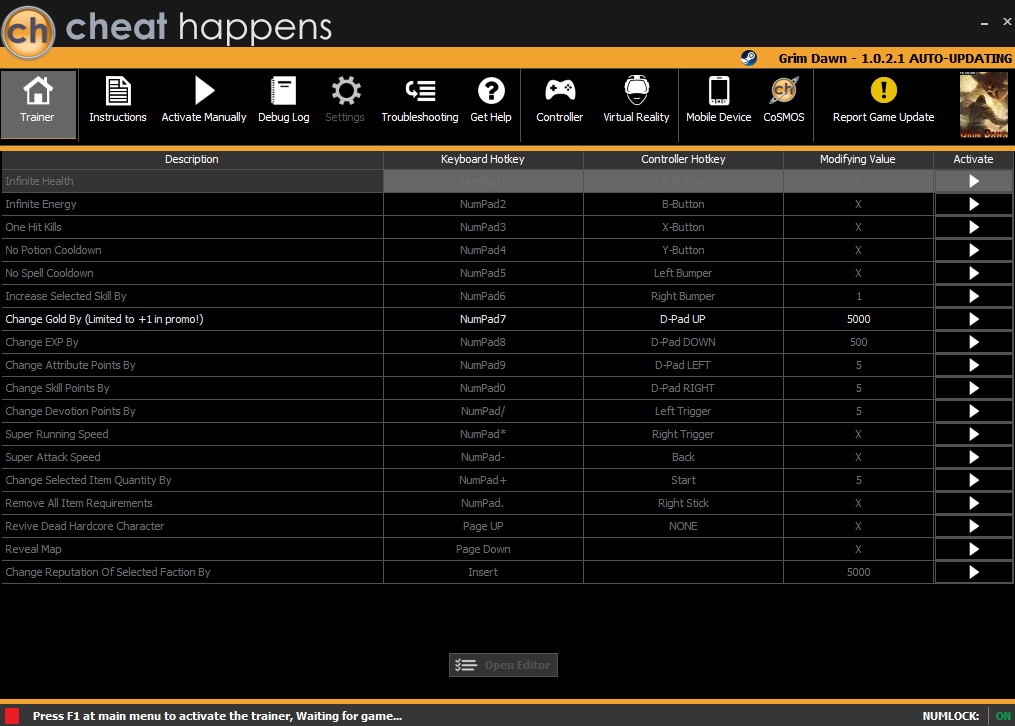The image size is (1015, 726).
Task: Click the Steam platform icon
Action: [x=748, y=58]
